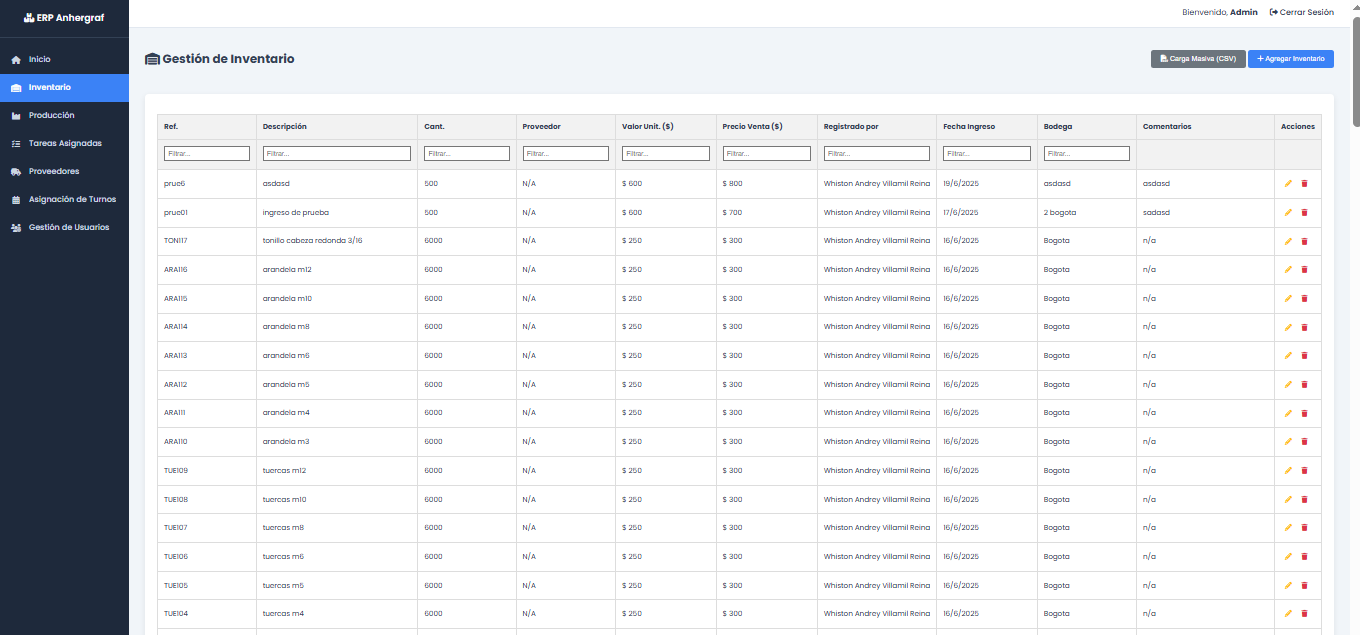The height and width of the screenshot is (635, 1360).
Task: Open Tareas Asignadas in sidebar
Action: pyautogui.click(x=65, y=144)
